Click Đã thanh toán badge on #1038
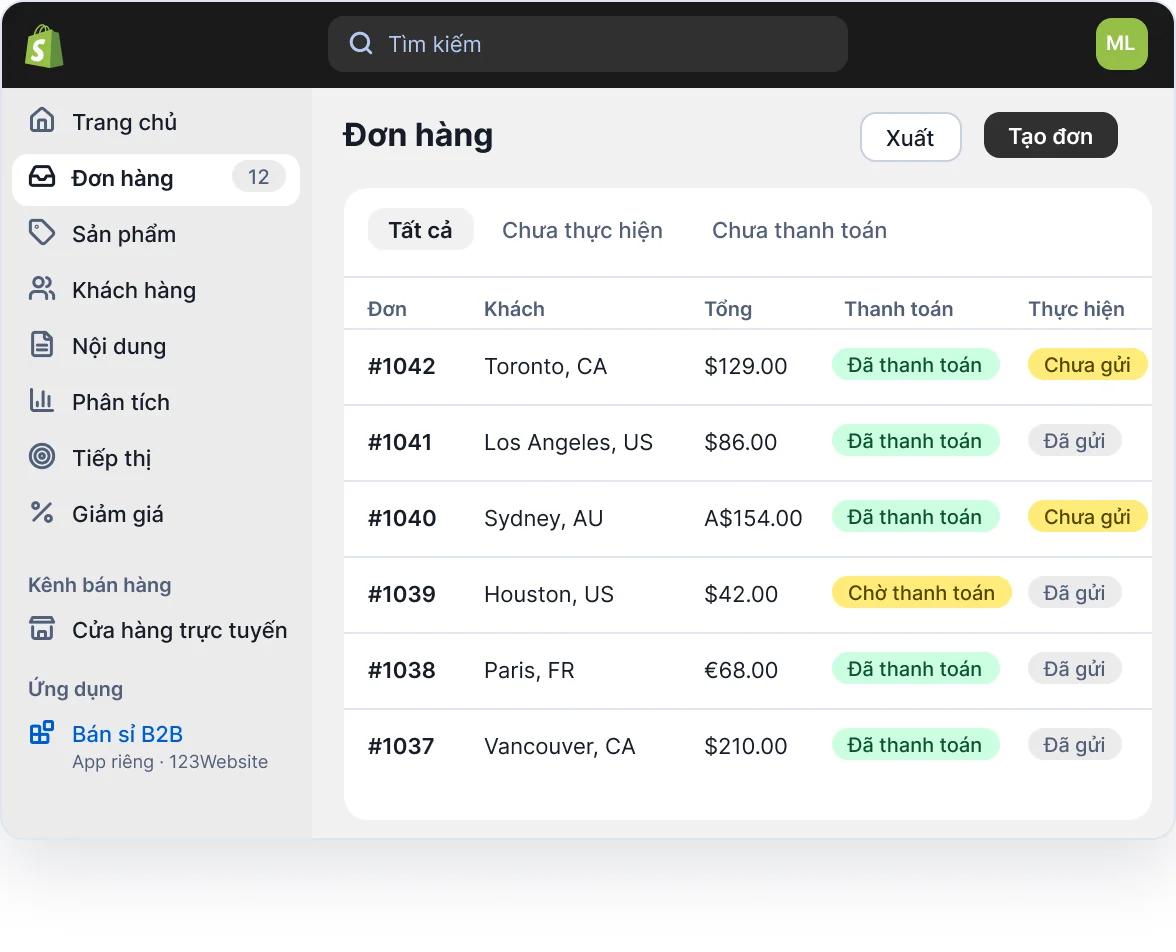The width and height of the screenshot is (1176, 952). pyautogui.click(x=915, y=668)
